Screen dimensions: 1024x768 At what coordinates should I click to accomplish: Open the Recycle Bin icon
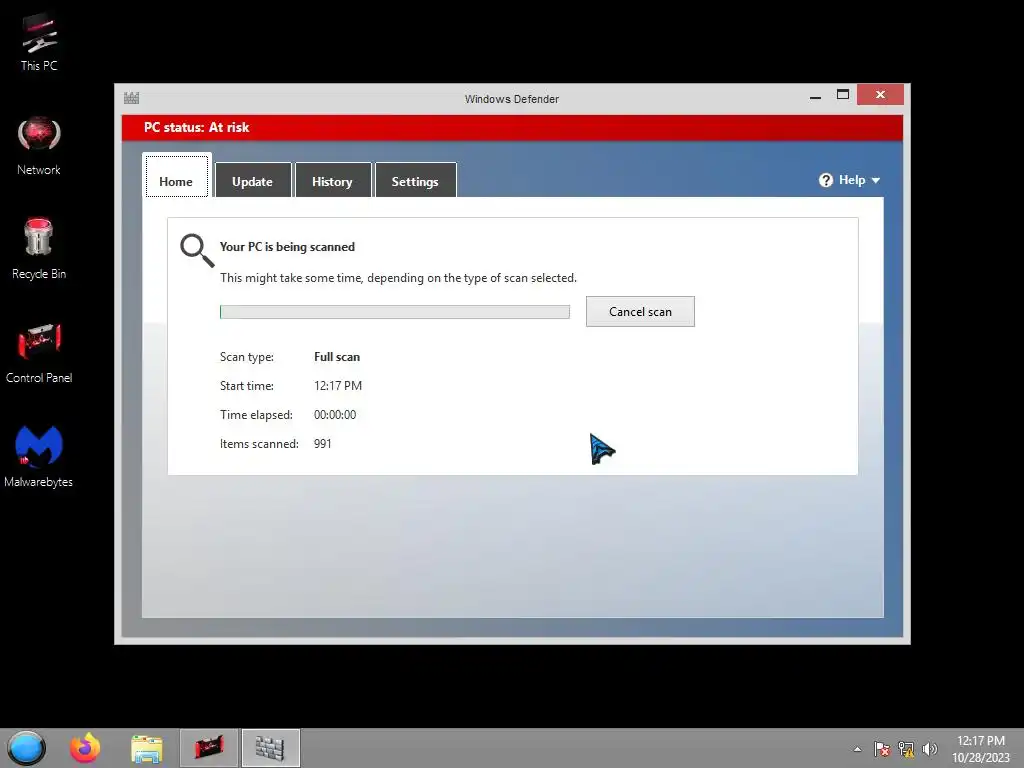[x=39, y=249]
